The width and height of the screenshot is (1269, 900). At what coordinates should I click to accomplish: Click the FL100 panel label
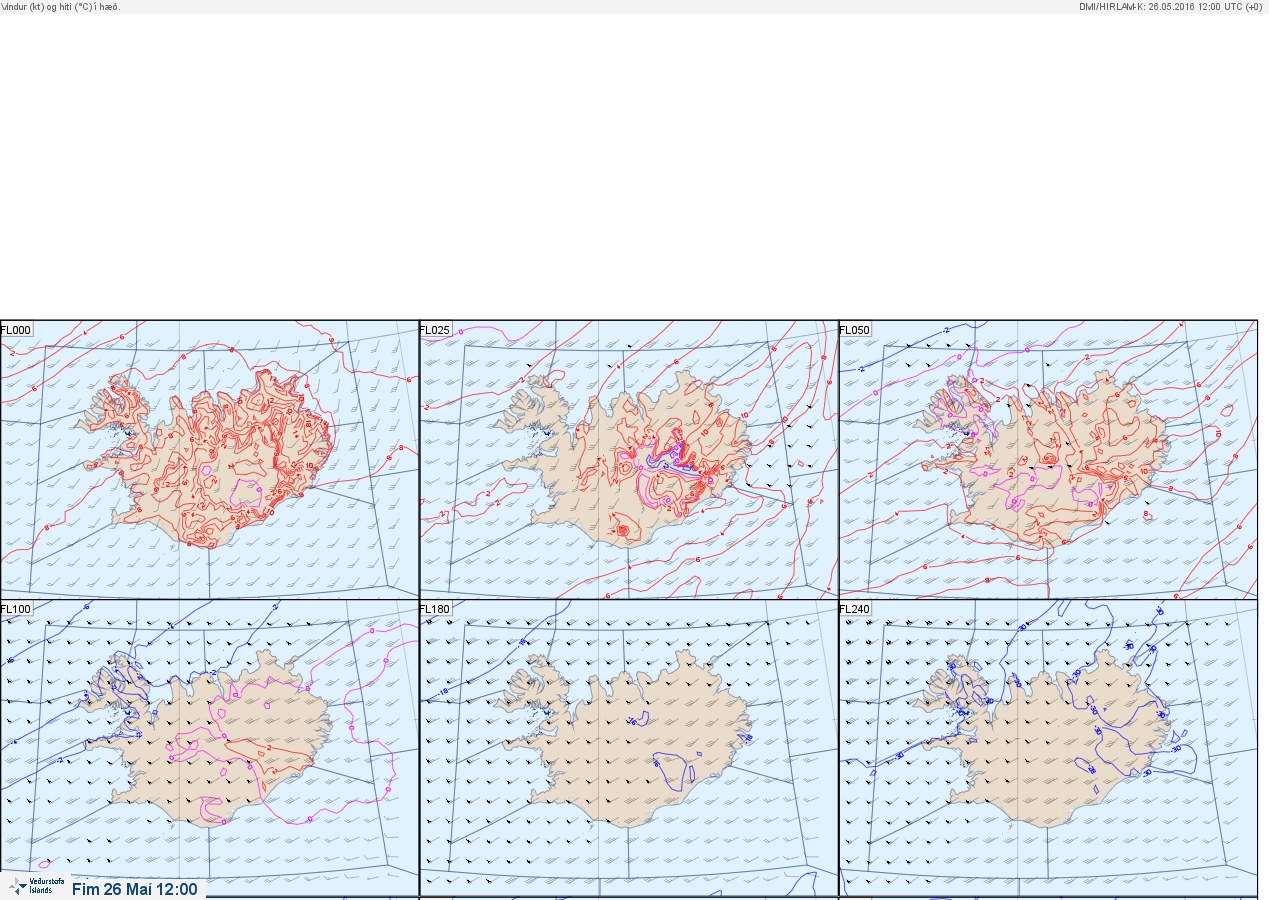point(17,609)
